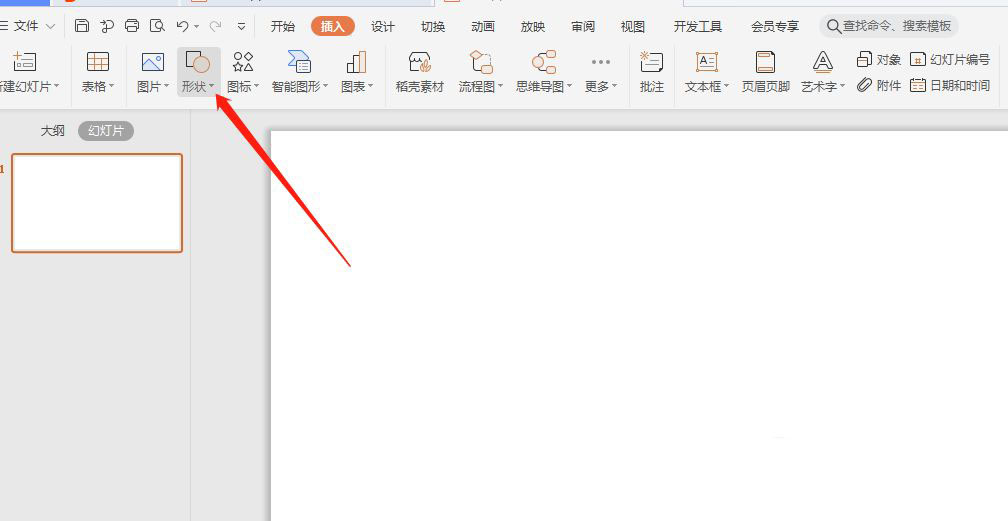Click the More (更多) ellipsis icon
The height and width of the screenshot is (521, 1008).
click(600, 62)
